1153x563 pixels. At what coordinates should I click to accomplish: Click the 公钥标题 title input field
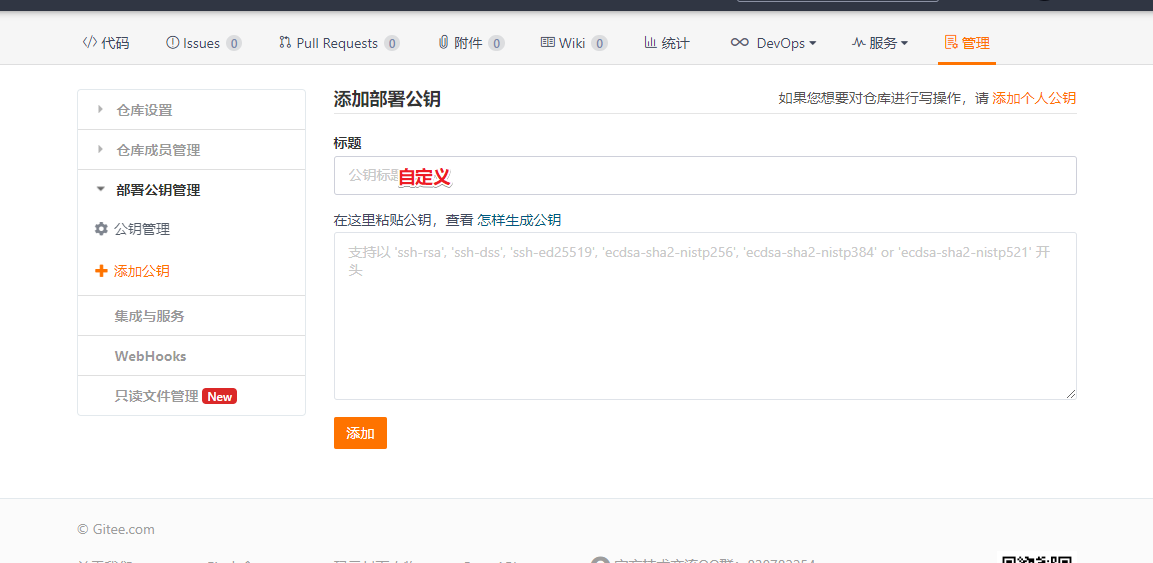pyautogui.click(x=704, y=176)
